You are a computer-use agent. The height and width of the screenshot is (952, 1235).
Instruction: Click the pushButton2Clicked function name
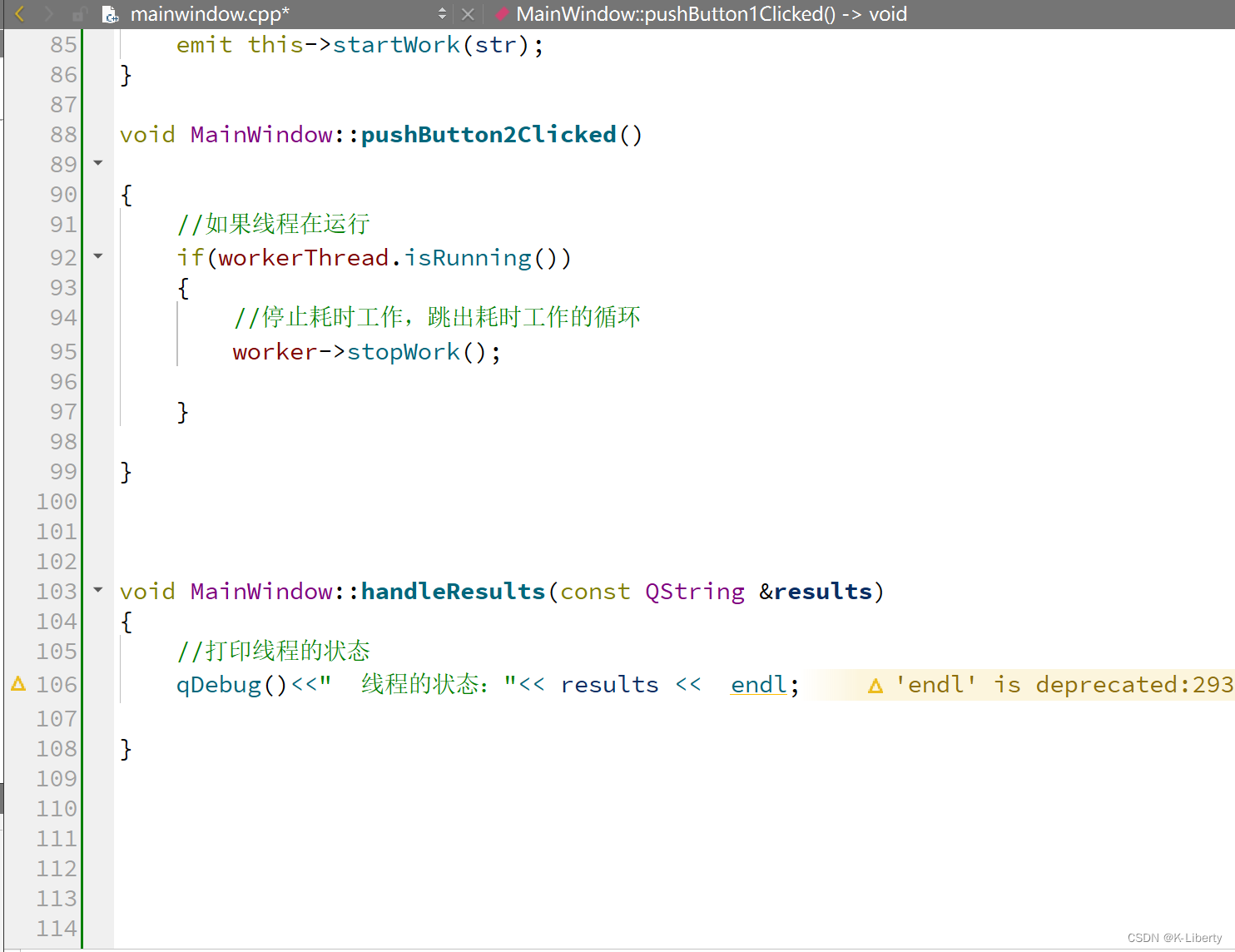point(489,135)
